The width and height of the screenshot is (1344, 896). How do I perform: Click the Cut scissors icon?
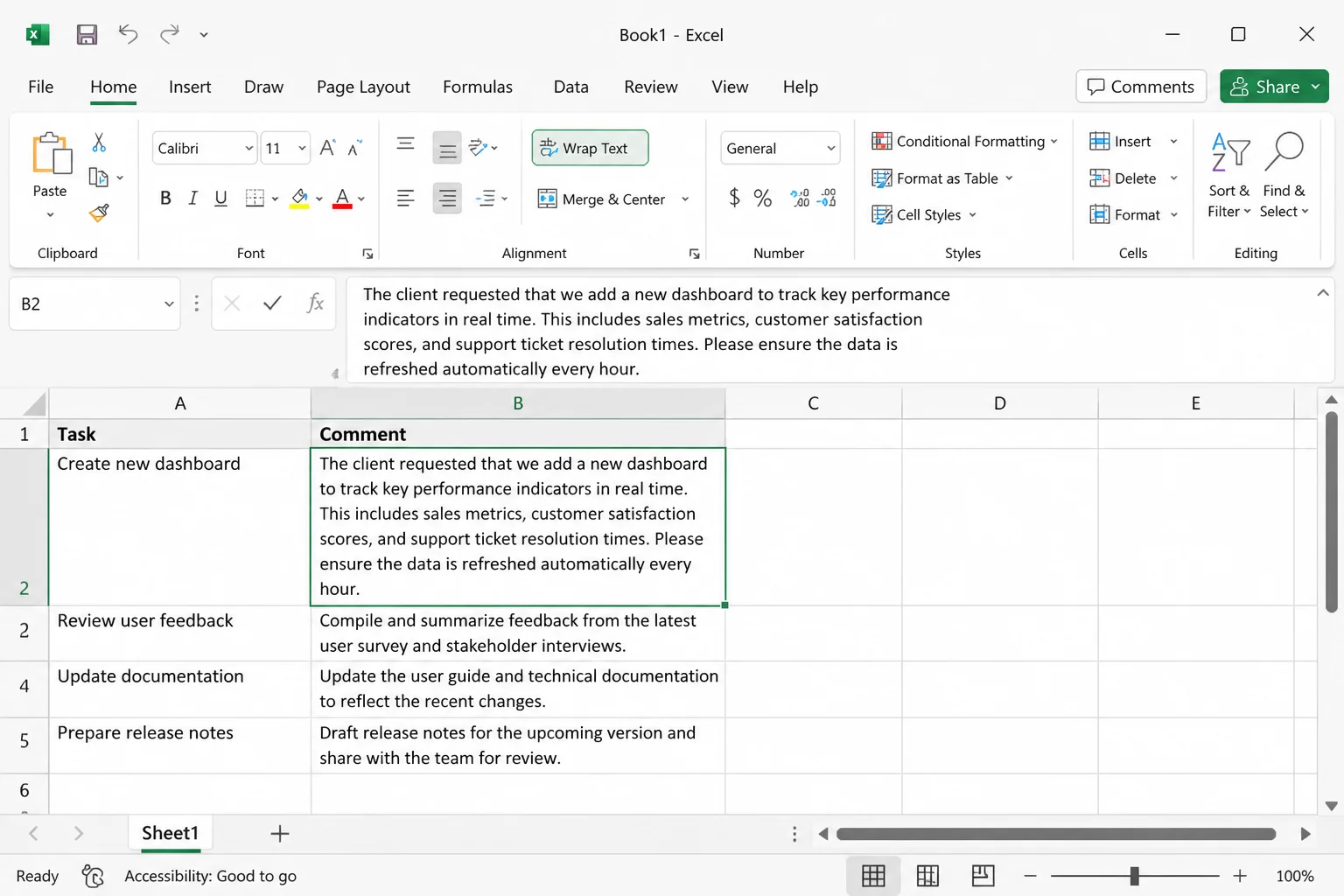pyautogui.click(x=99, y=142)
